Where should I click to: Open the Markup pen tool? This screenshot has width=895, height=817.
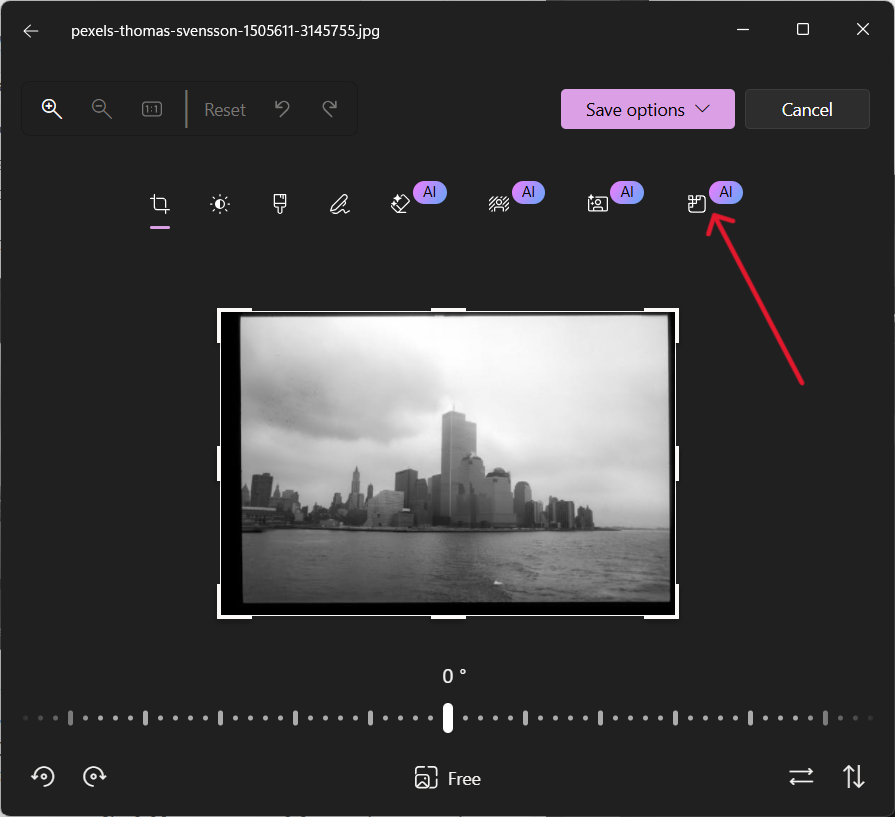pos(340,204)
